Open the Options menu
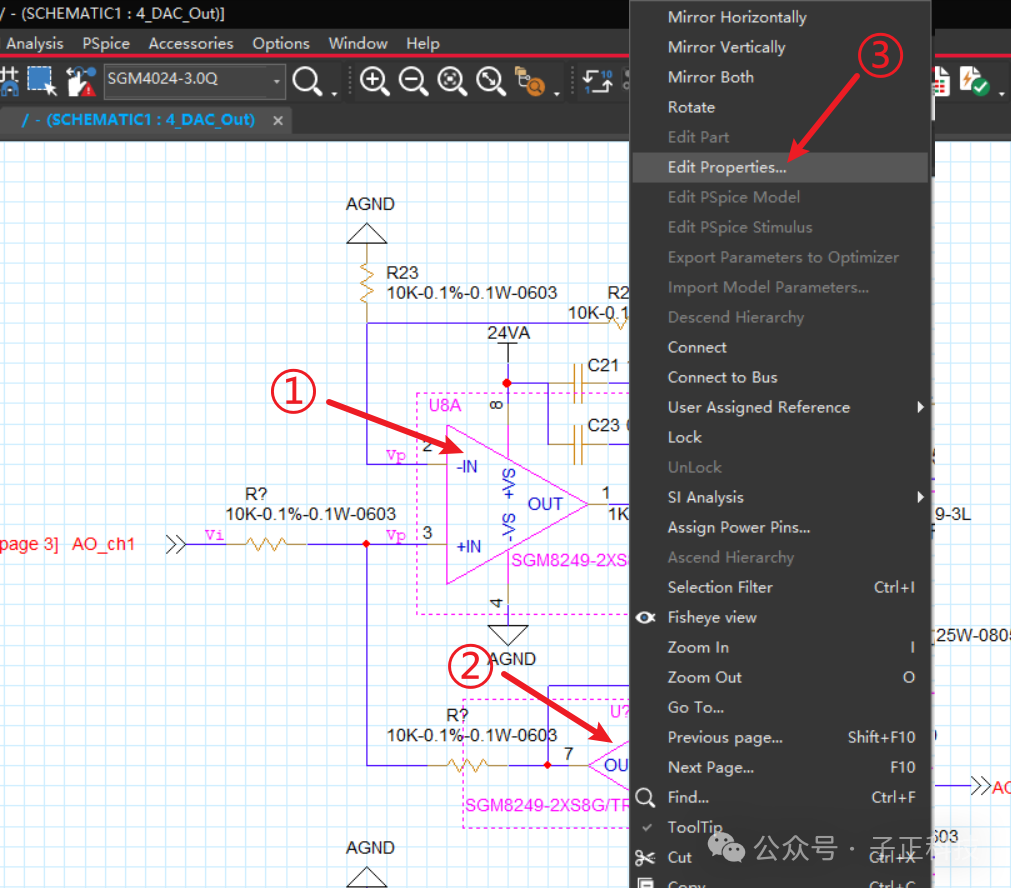Viewport: 1011px width, 888px height. tap(280, 43)
